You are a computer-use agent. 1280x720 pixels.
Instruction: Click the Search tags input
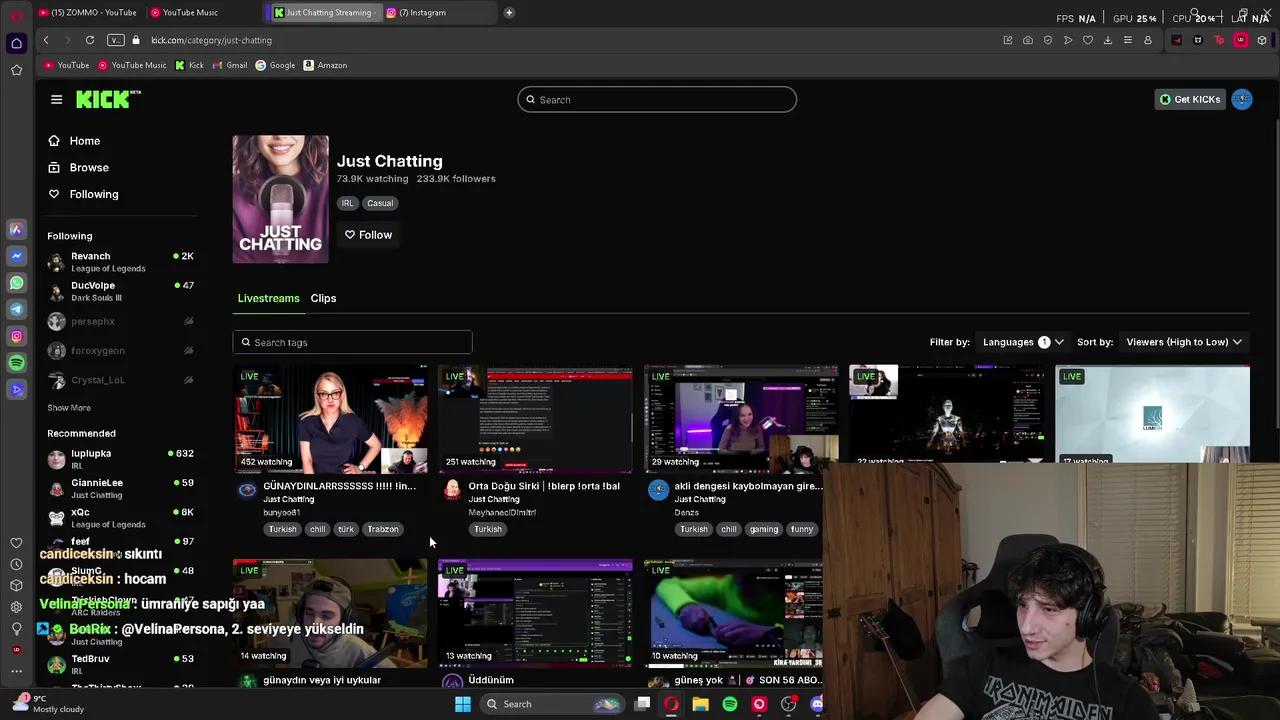tap(352, 342)
